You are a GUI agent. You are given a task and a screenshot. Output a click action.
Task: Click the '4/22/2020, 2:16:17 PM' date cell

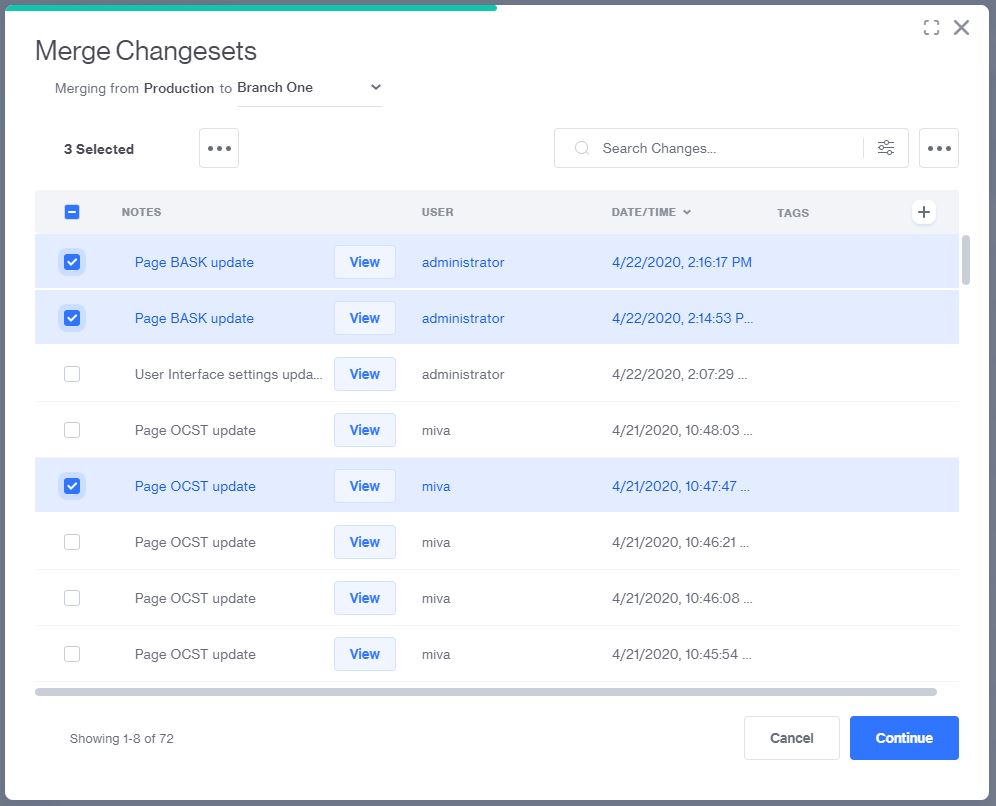(682, 262)
